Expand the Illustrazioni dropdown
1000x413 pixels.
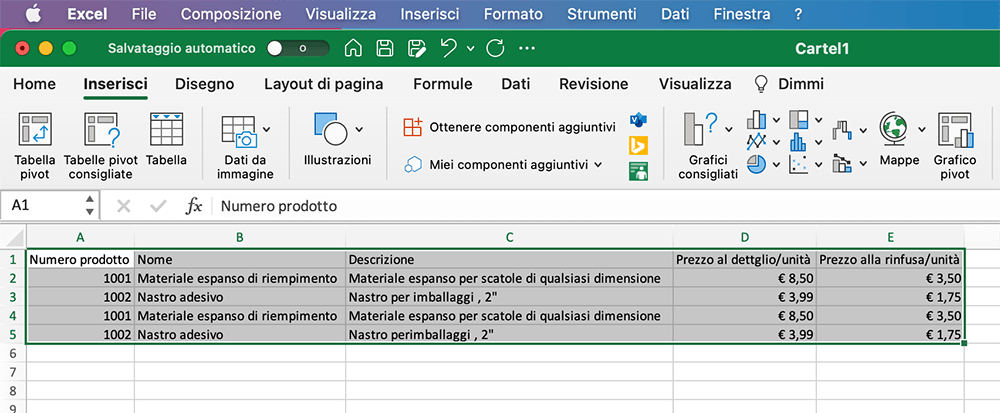(359, 128)
